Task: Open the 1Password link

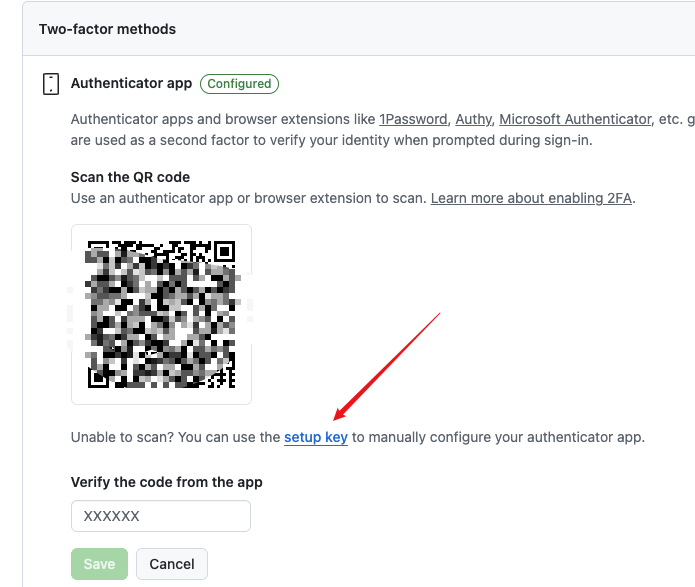Action: [x=413, y=119]
